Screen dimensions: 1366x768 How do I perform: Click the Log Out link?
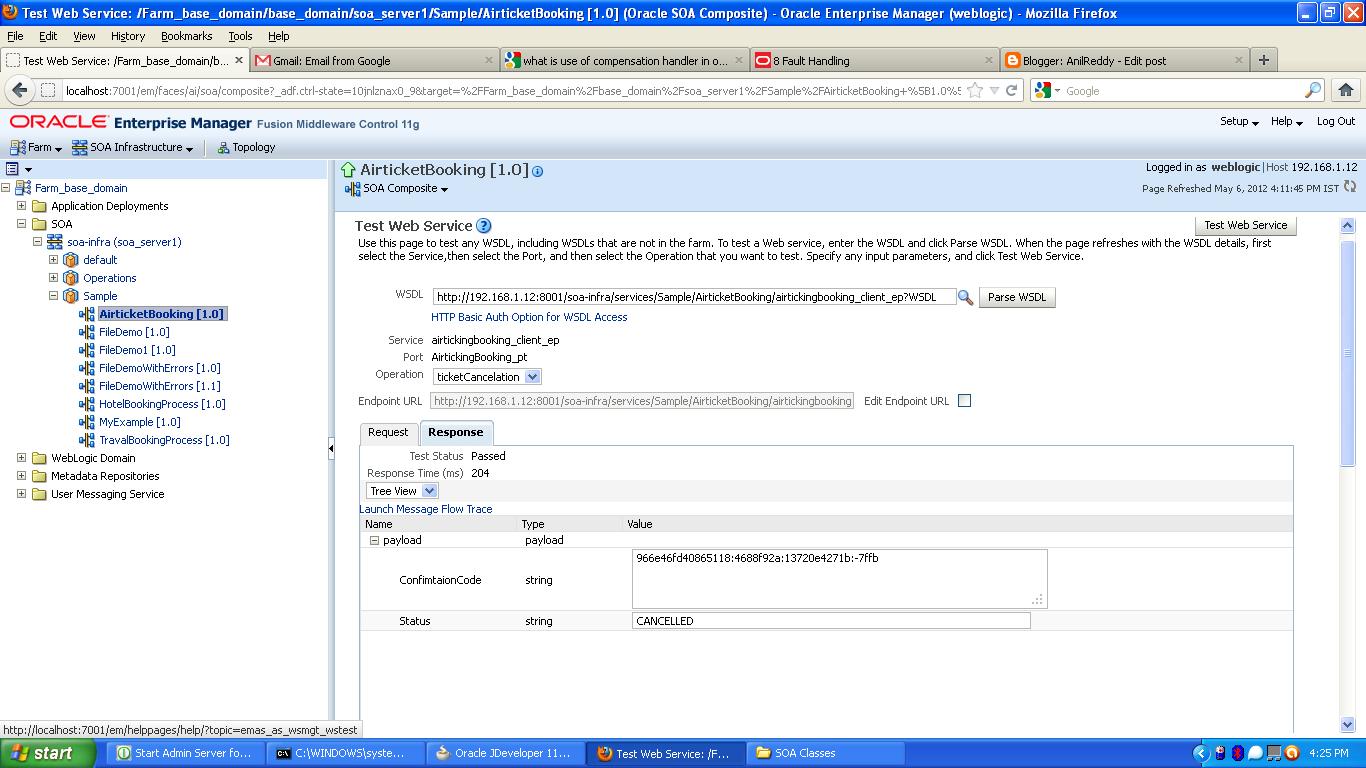[1336, 121]
